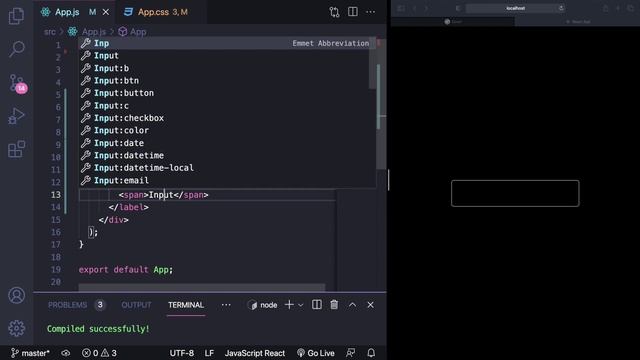Open editor More Actions ellipsis
This screenshot has height=360, width=640.
pyautogui.click(x=371, y=12)
